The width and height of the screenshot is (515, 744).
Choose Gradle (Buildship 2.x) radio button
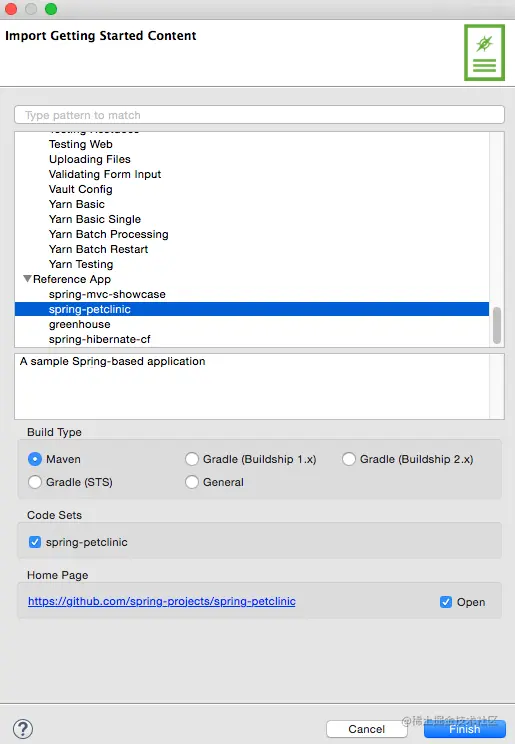coord(349,459)
